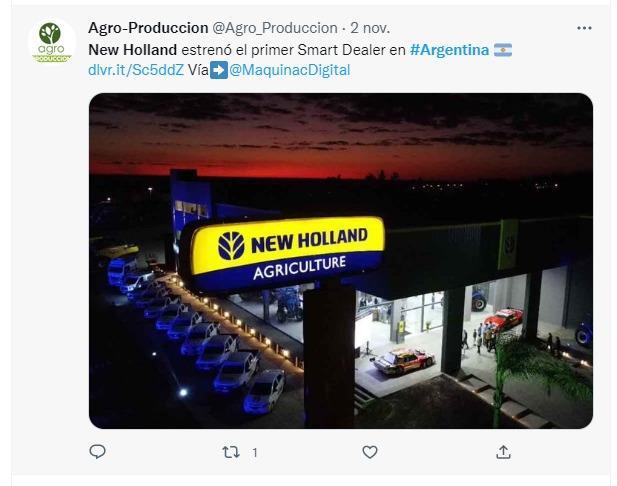Click the bold New Holland text
Image resolution: width=617 pixels, height=486 pixels.
(133, 50)
